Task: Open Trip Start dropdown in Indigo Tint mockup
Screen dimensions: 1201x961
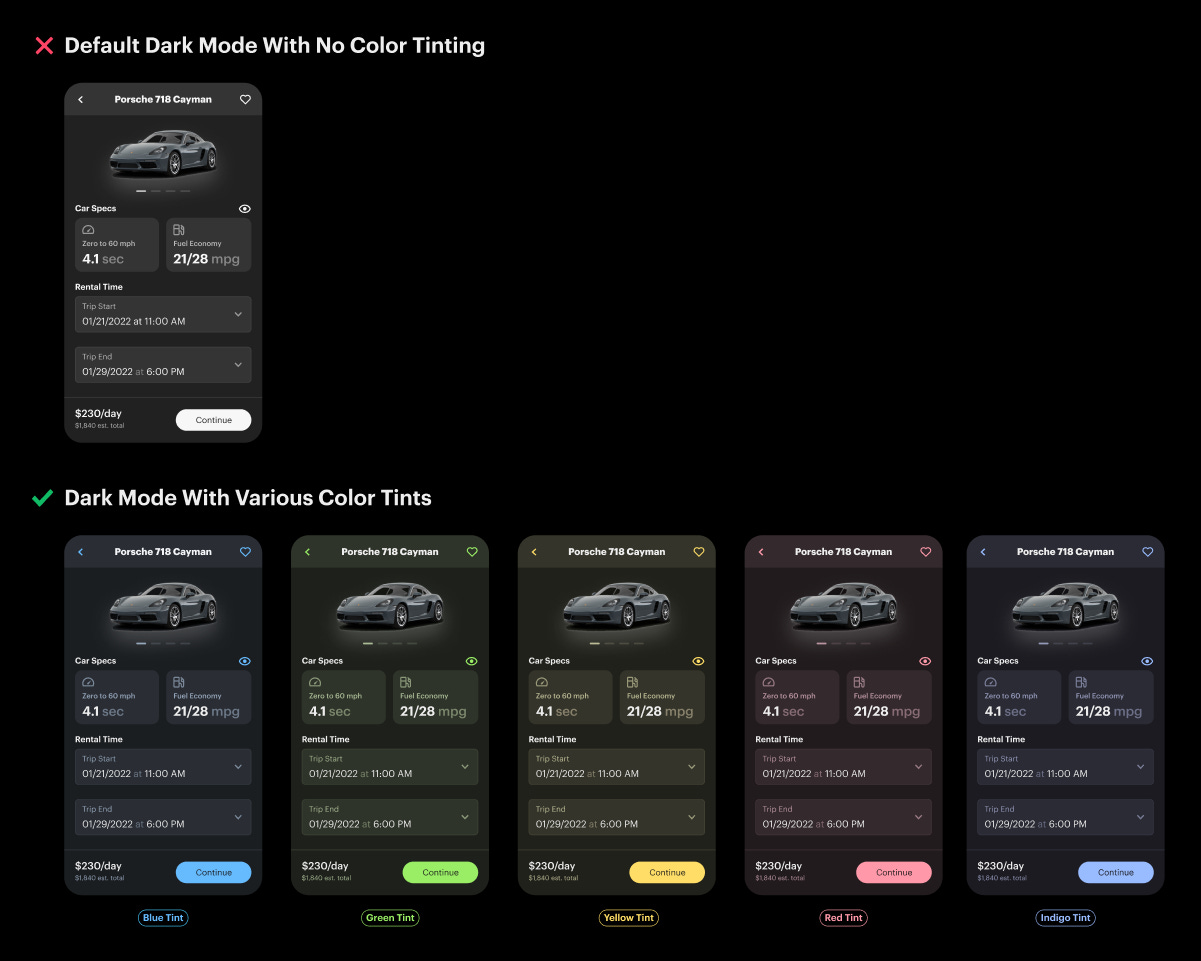Action: [1065, 767]
